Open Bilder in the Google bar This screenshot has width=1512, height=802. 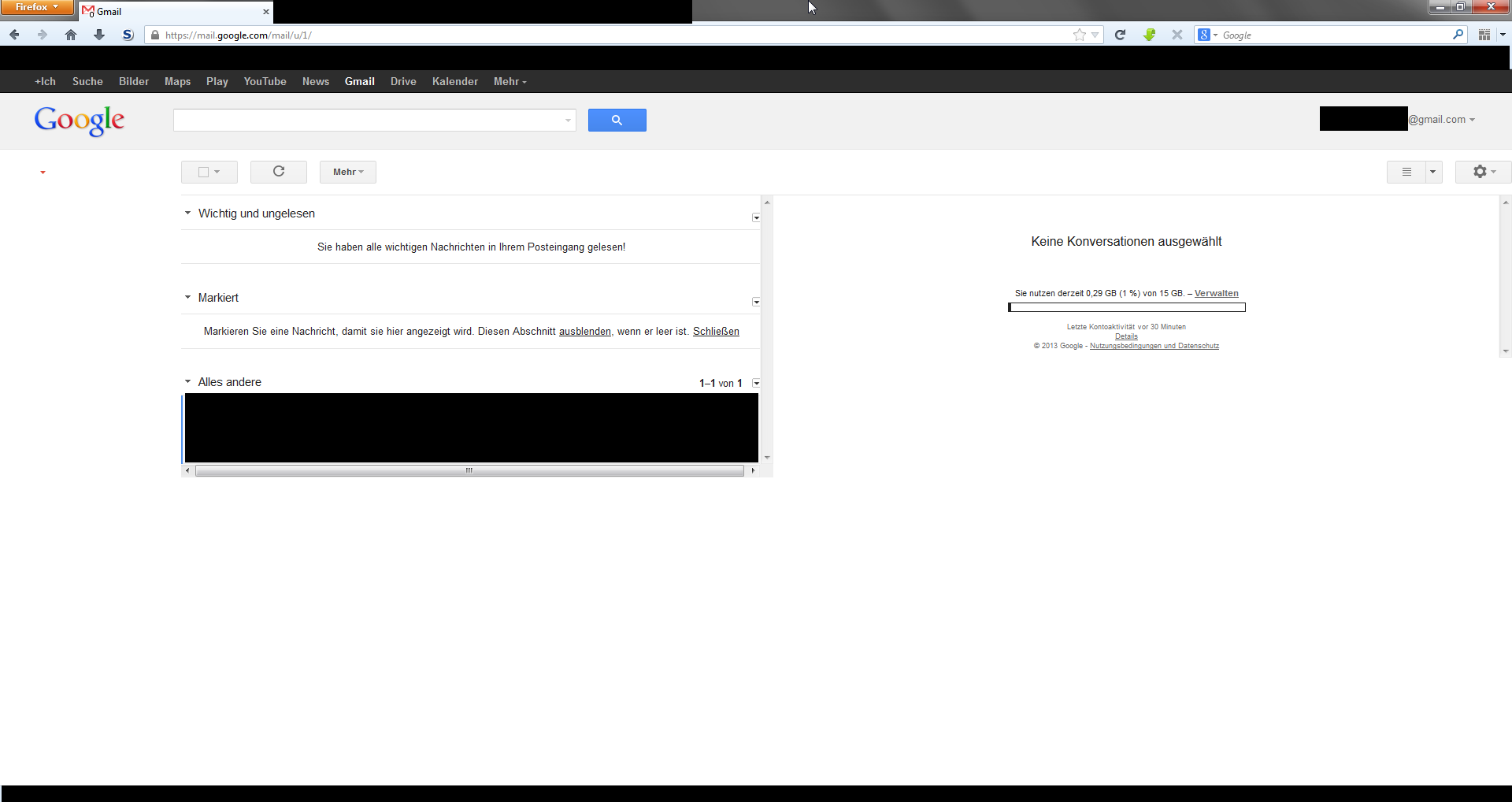134,81
